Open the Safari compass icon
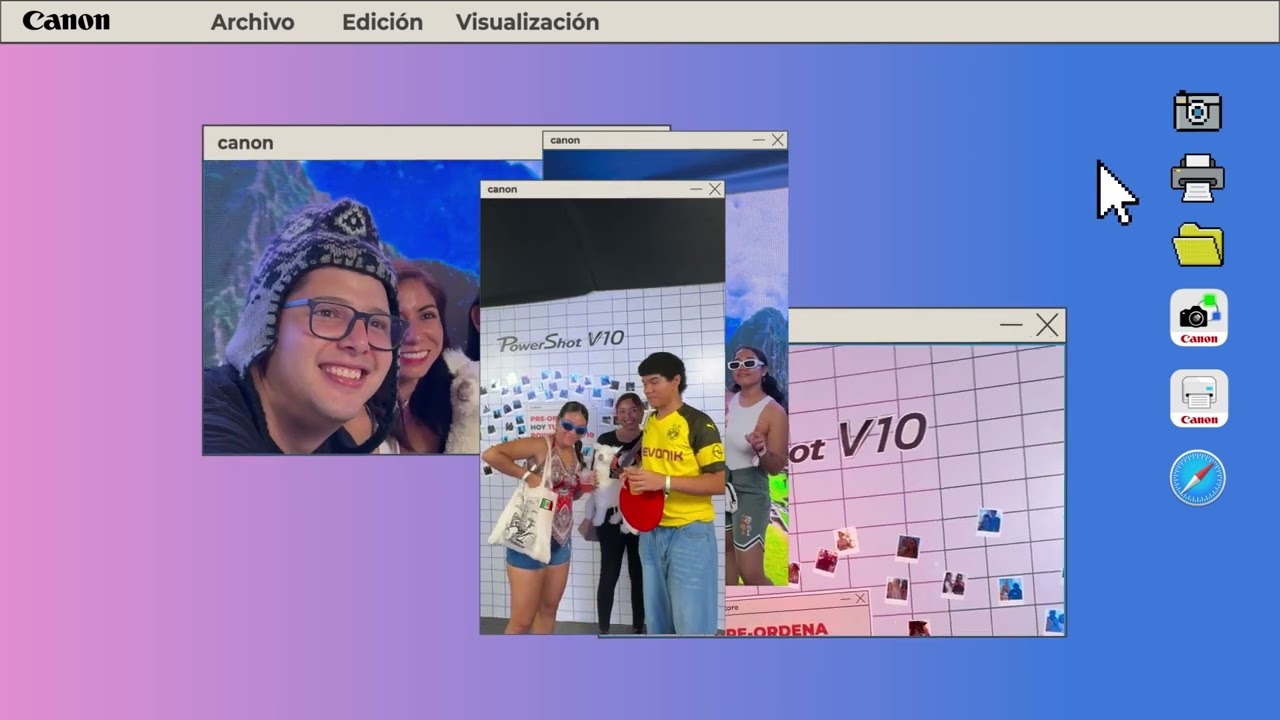The image size is (1280, 720). [1198, 478]
